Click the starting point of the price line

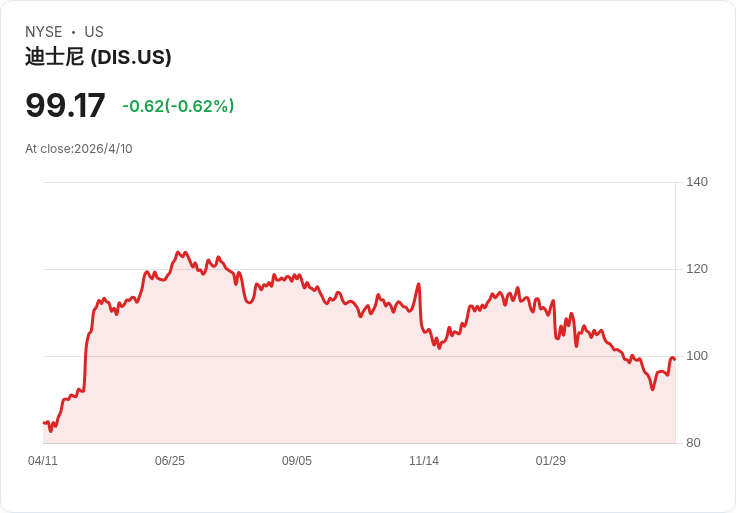tap(44, 423)
